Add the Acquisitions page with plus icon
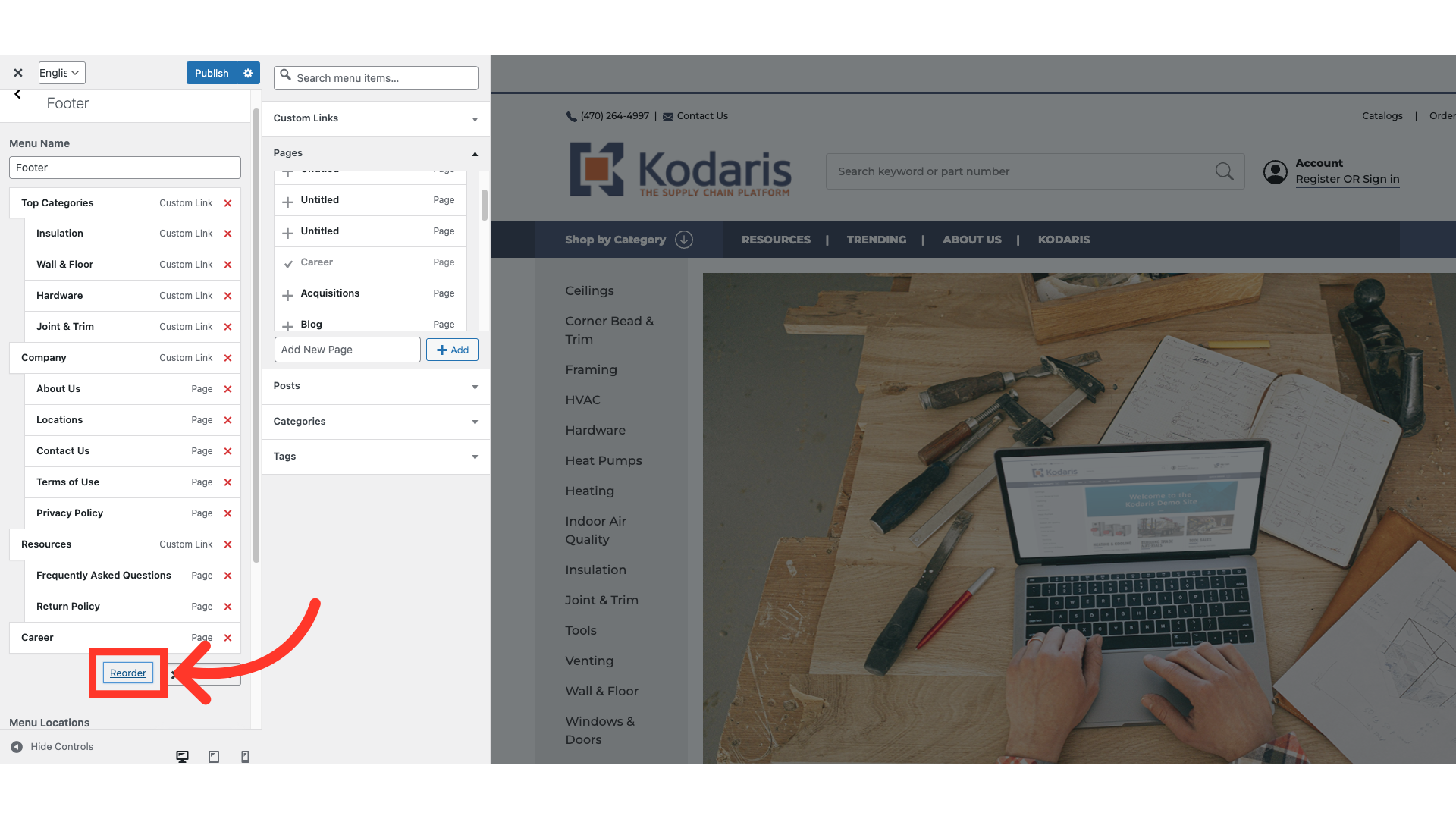The height and width of the screenshot is (819, 1456). 287,294
